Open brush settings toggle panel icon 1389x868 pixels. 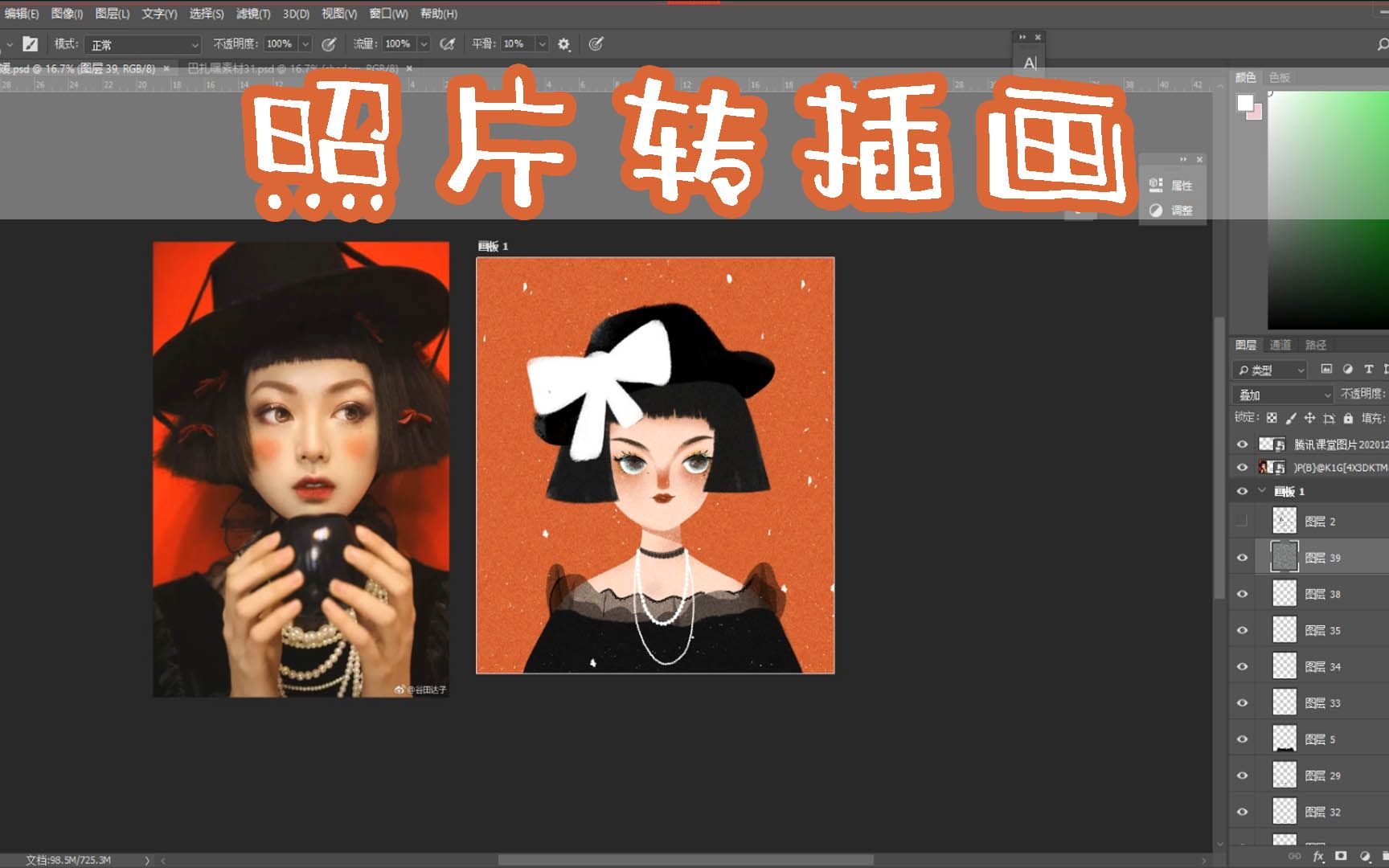coord(30,44)
